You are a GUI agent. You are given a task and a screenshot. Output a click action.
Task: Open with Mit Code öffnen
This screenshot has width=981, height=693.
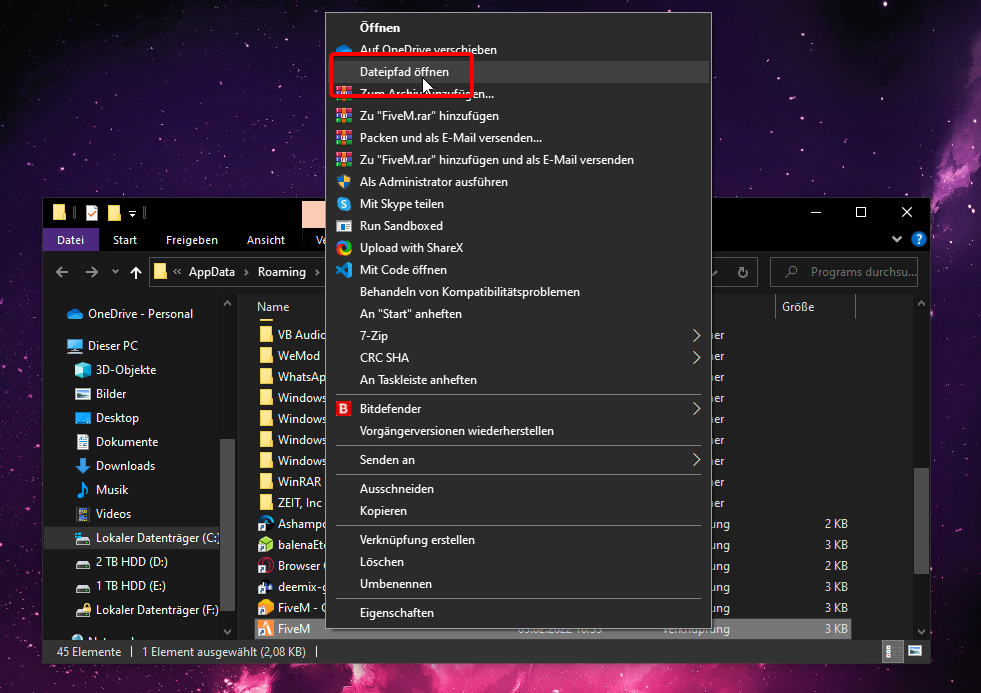[403, 270]
